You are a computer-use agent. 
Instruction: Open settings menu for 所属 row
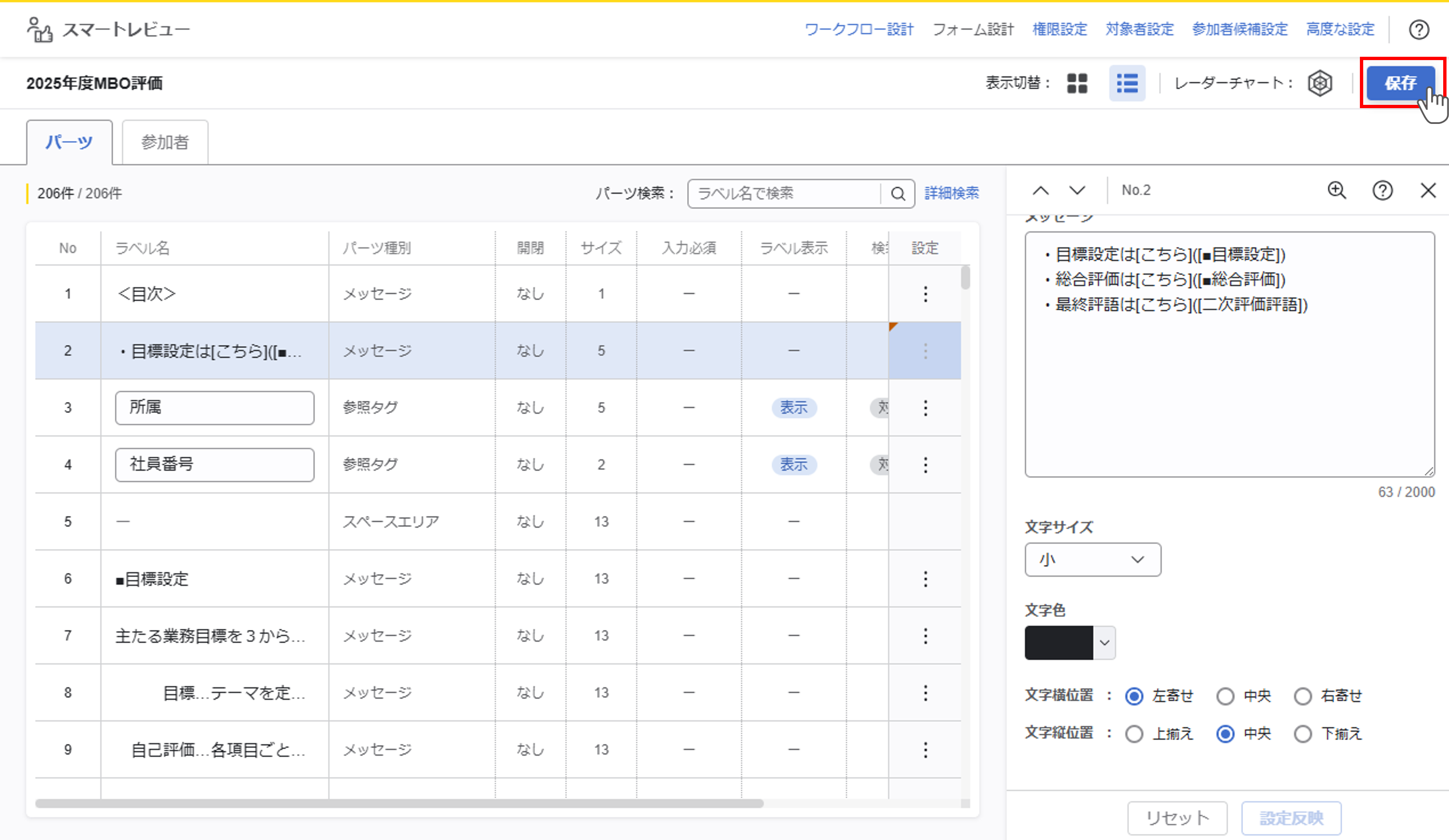point(925,408)
